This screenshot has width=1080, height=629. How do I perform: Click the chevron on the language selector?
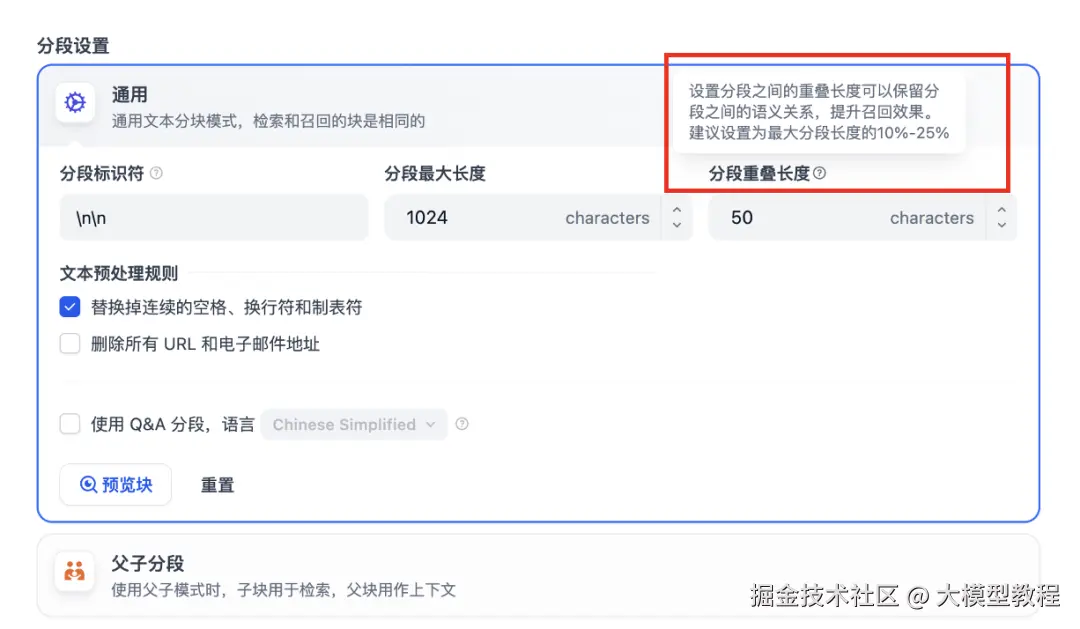[431, 424]
